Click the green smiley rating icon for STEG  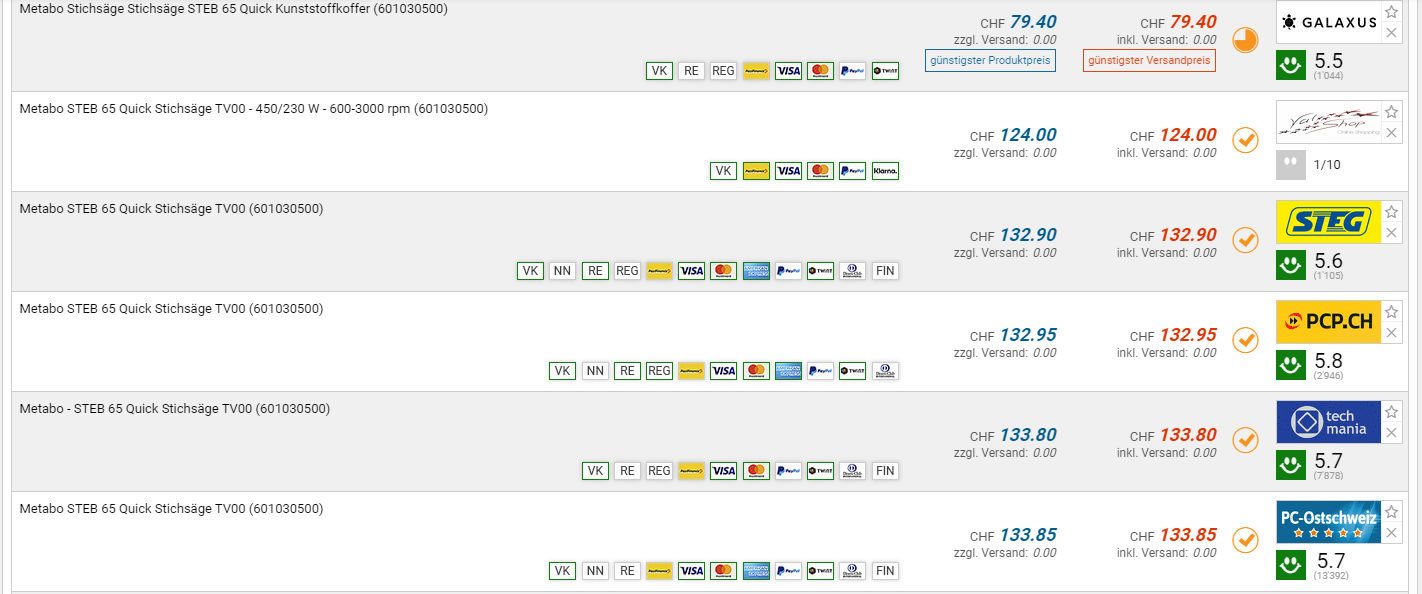click(x=1291, y=265)
